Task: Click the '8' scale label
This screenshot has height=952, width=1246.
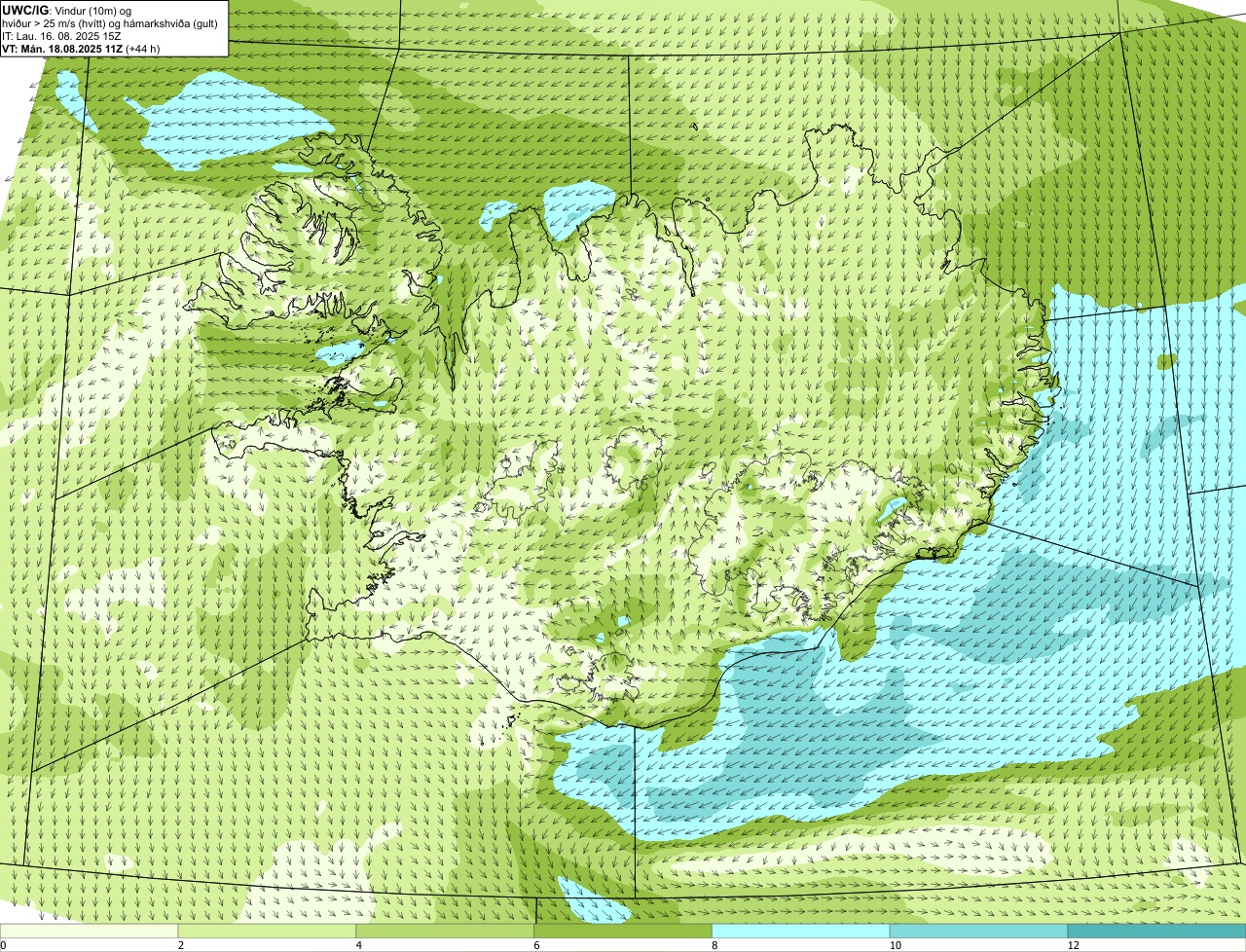Action: pos(715,945)
